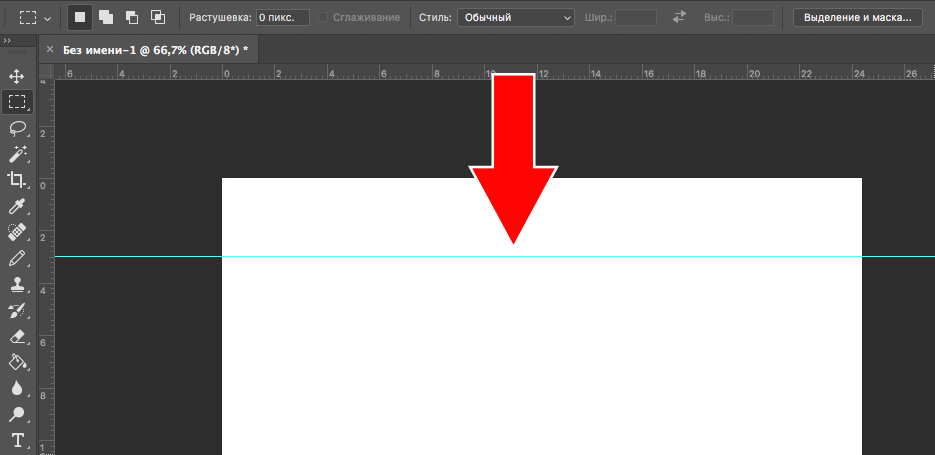Click the Выделение и маска button
This screenshot has height=455, width=935.
(857, 17)
